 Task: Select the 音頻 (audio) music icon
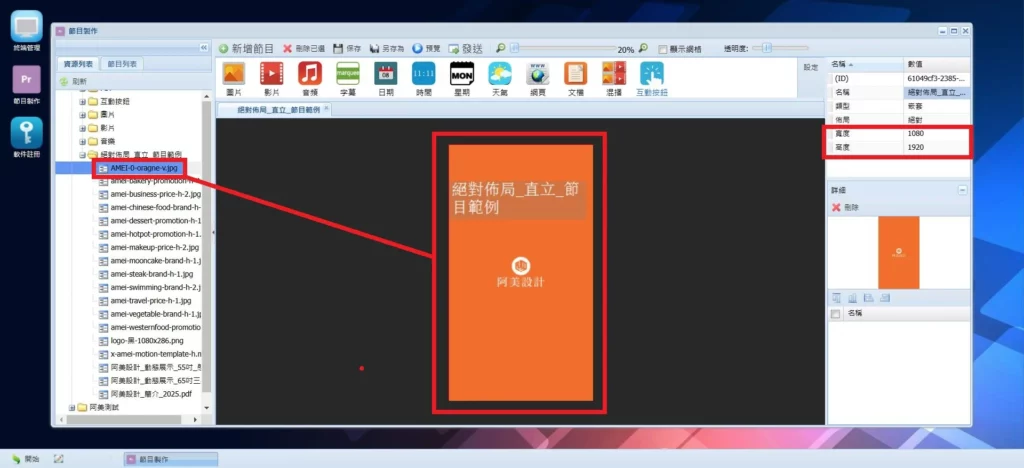click(309, 74)
